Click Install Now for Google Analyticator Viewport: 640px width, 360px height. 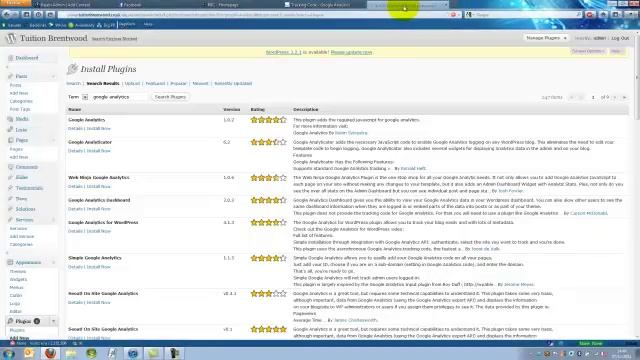98,151
